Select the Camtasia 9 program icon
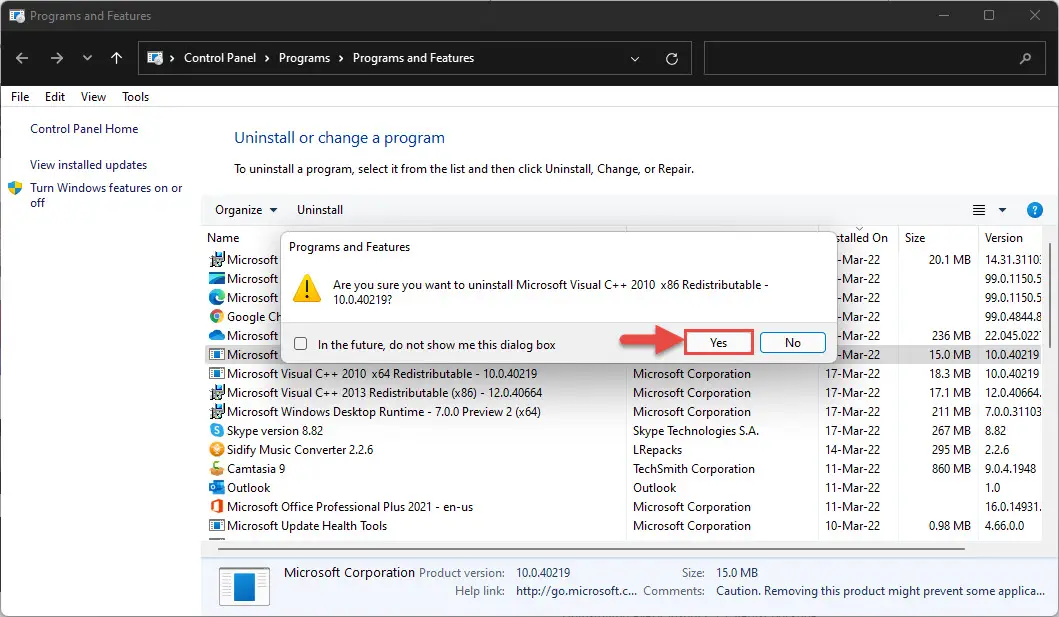 (216, 468)
